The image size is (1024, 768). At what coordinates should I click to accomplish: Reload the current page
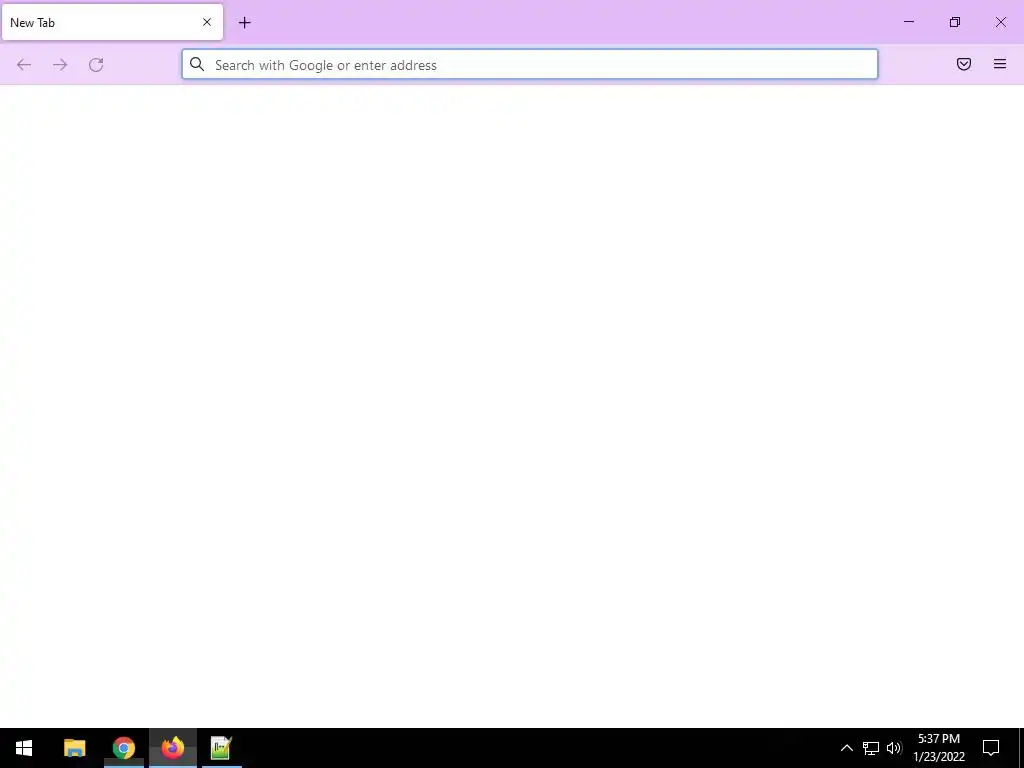pyautogui.click(x=96, y=65)
